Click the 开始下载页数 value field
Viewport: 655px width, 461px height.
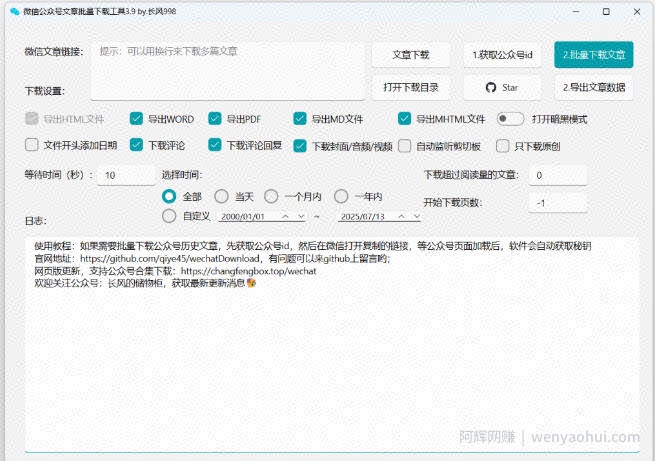[x=558, y=203]
